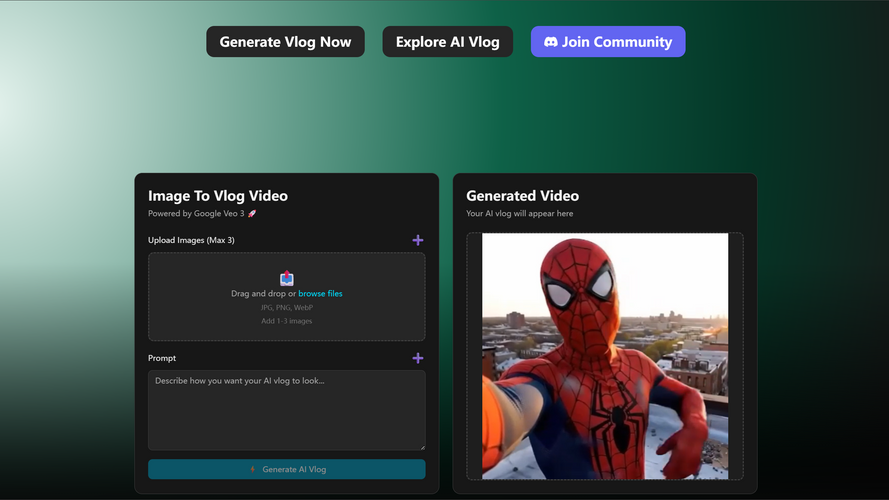889x500 pixels.
Task: Click the Join Community button
Action: point(608,41)
